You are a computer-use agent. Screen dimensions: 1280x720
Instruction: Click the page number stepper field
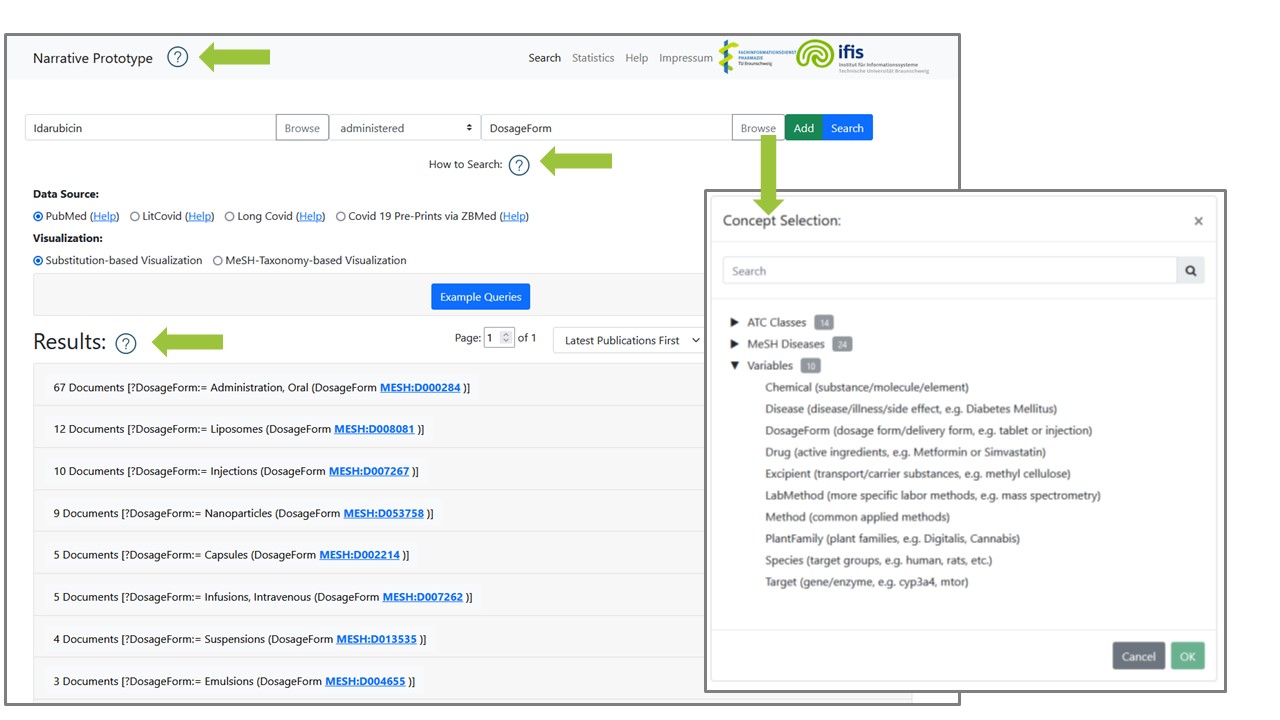[498, 338]
